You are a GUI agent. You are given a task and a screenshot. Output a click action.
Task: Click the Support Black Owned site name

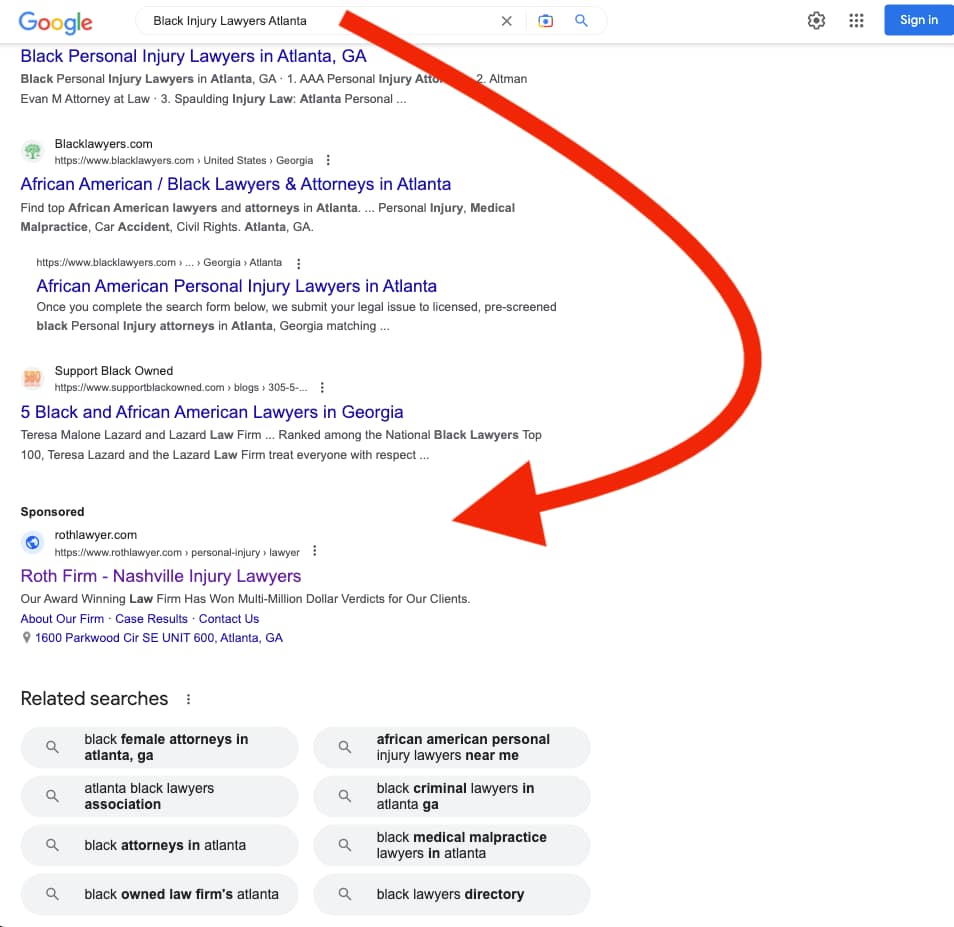tap(114, 371)
